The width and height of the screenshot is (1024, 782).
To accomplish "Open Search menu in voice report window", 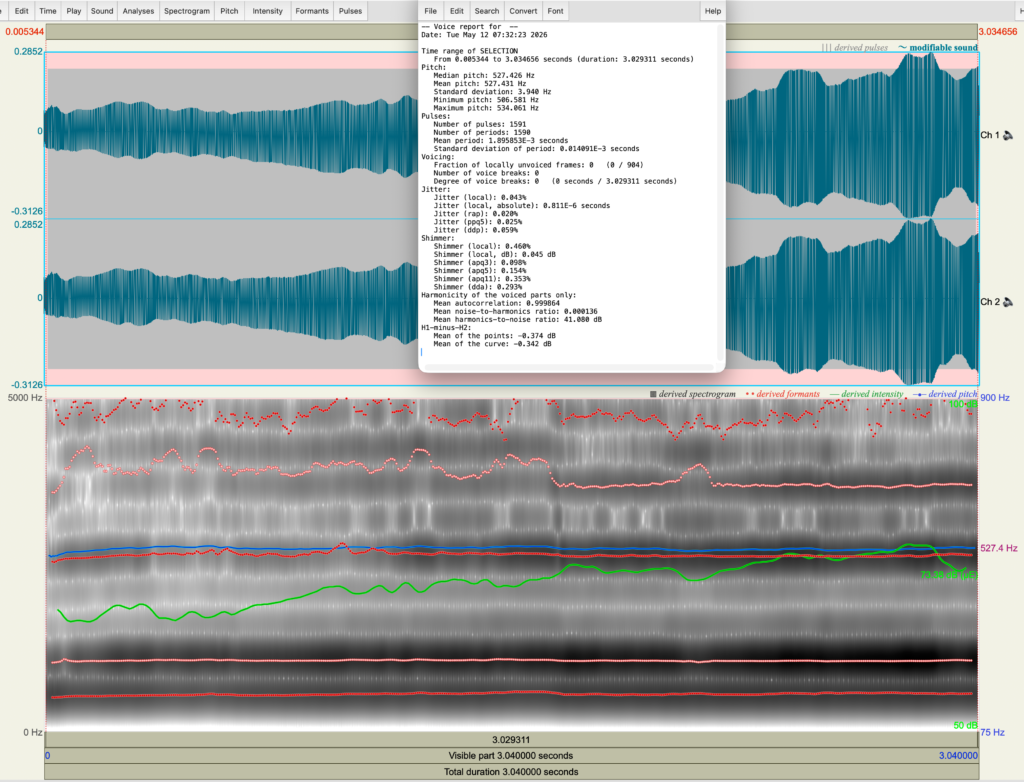I will 487,10.
